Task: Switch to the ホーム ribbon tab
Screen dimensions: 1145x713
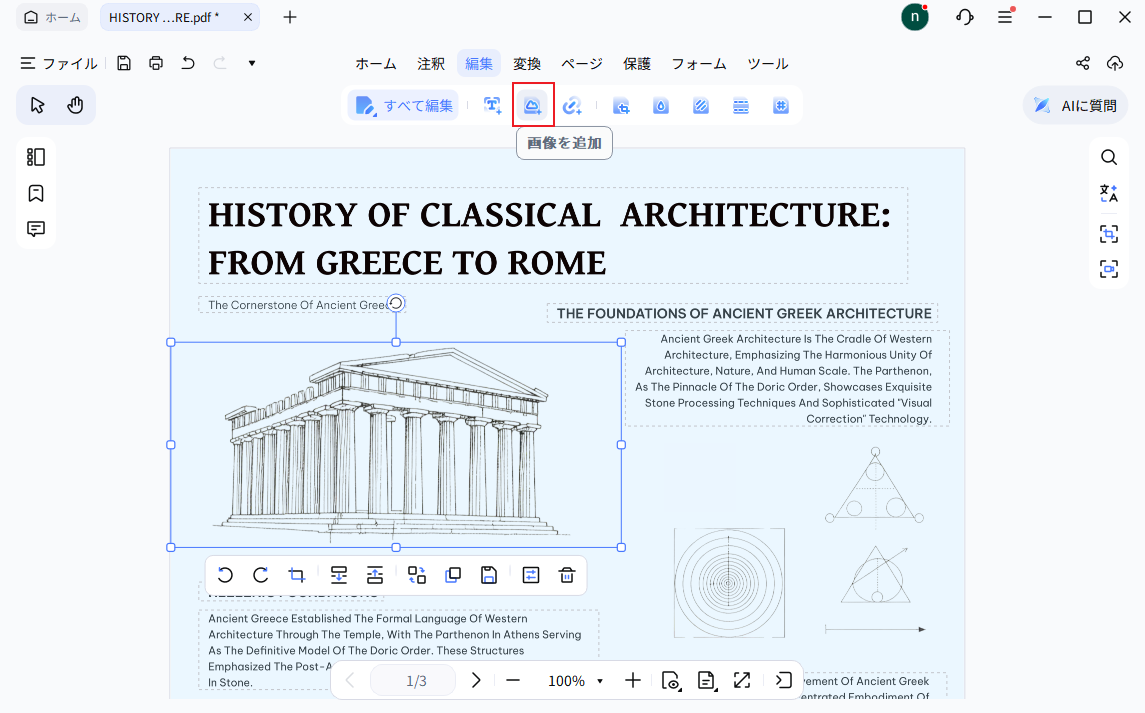Action: point(376,64)
